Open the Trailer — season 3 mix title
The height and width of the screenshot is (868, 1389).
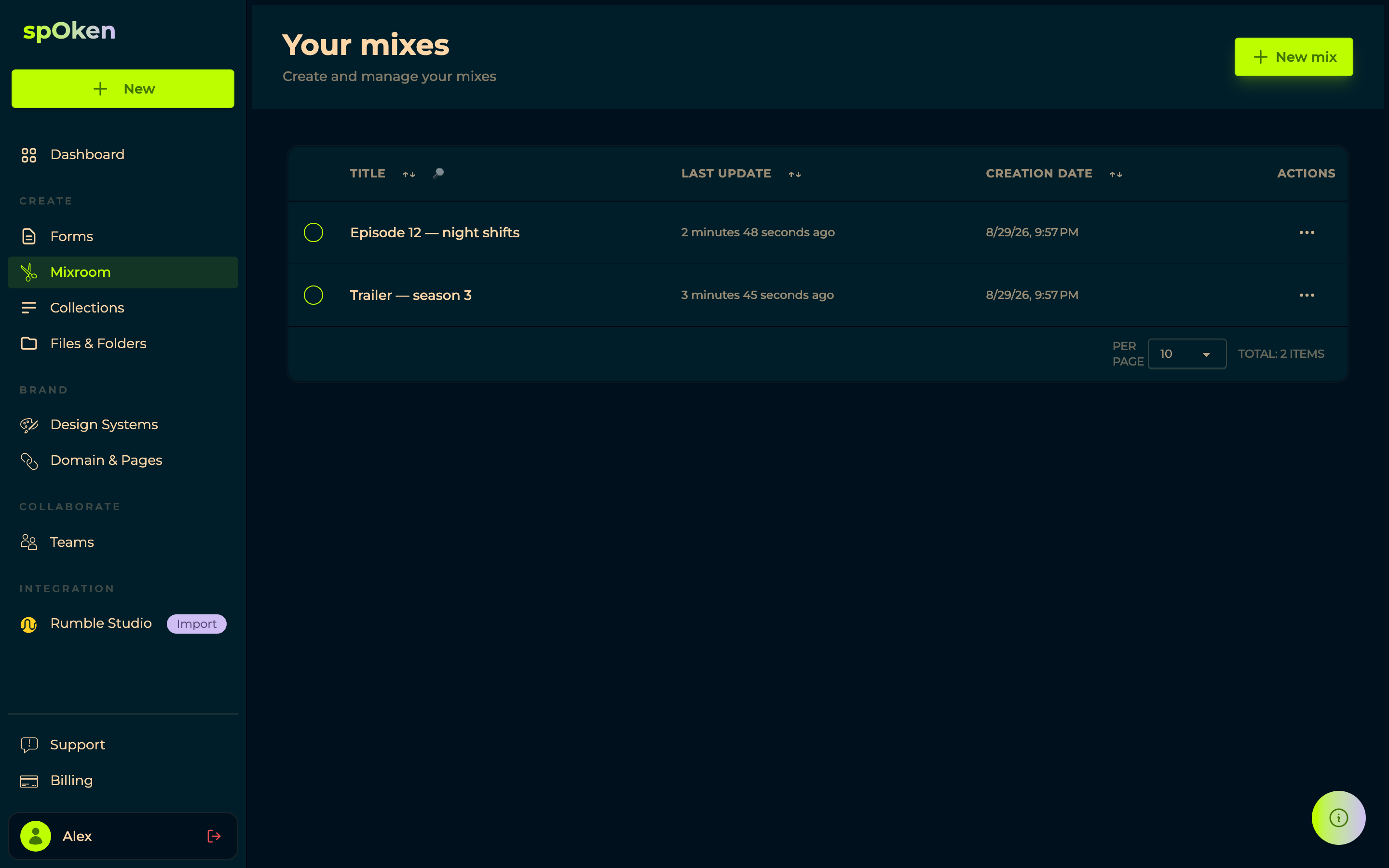411,295
